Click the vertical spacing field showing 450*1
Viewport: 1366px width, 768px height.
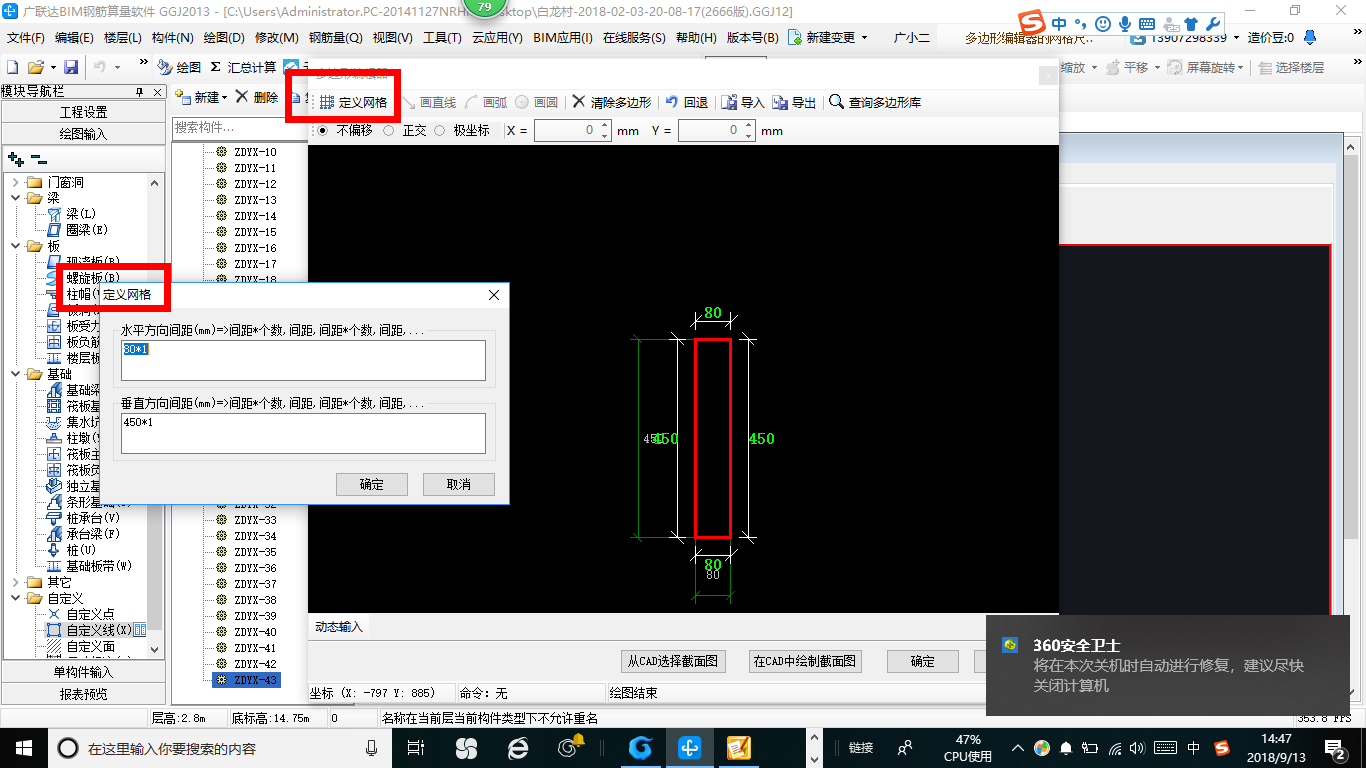pos(304,433)
